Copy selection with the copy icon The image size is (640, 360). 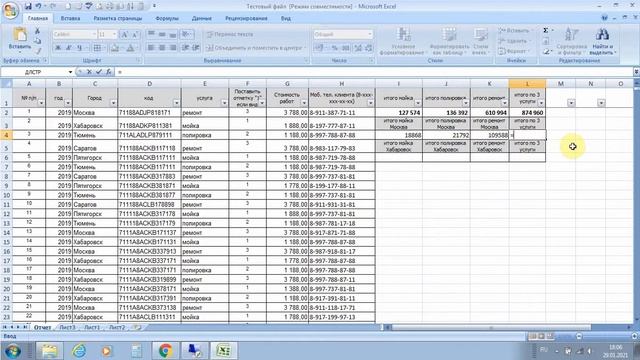[x=37, y=41]
